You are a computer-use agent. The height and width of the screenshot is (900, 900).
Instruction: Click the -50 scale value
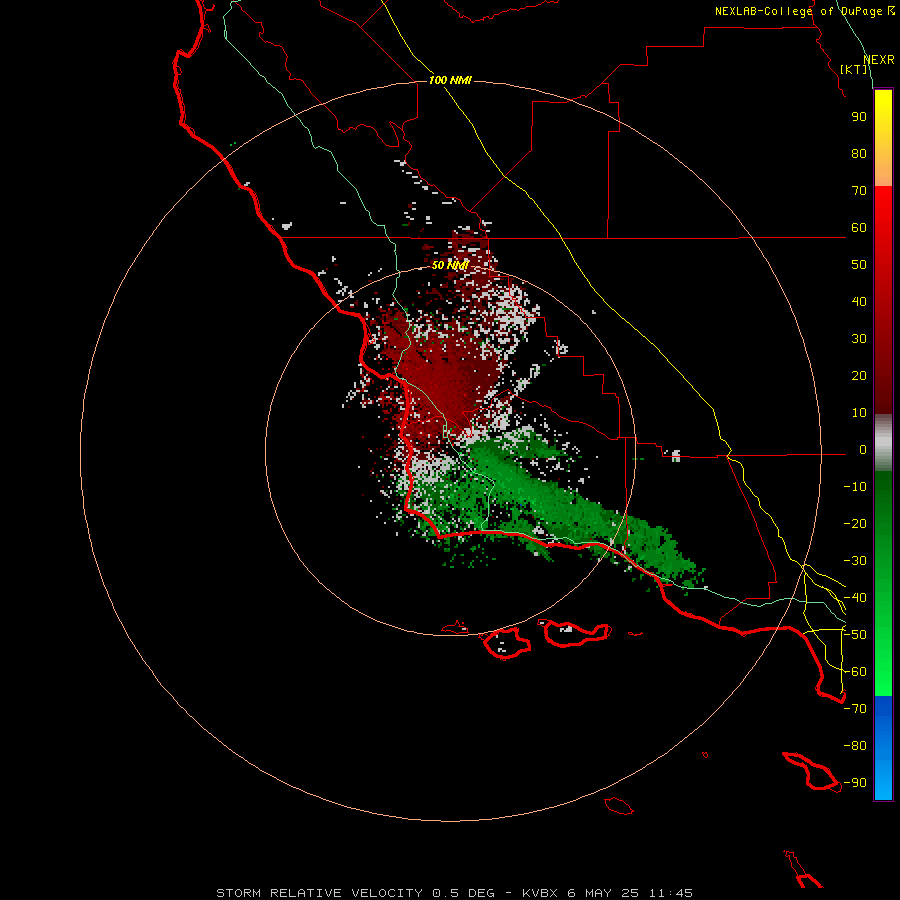coord(855,635)
